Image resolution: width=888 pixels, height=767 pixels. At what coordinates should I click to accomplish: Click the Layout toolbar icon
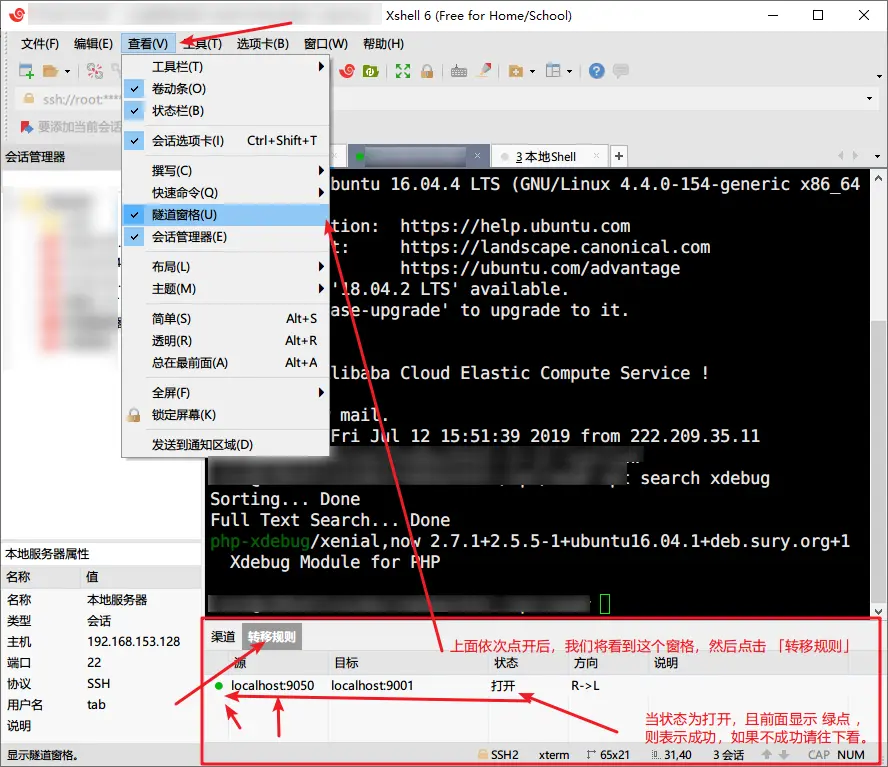tap(553, 71)
